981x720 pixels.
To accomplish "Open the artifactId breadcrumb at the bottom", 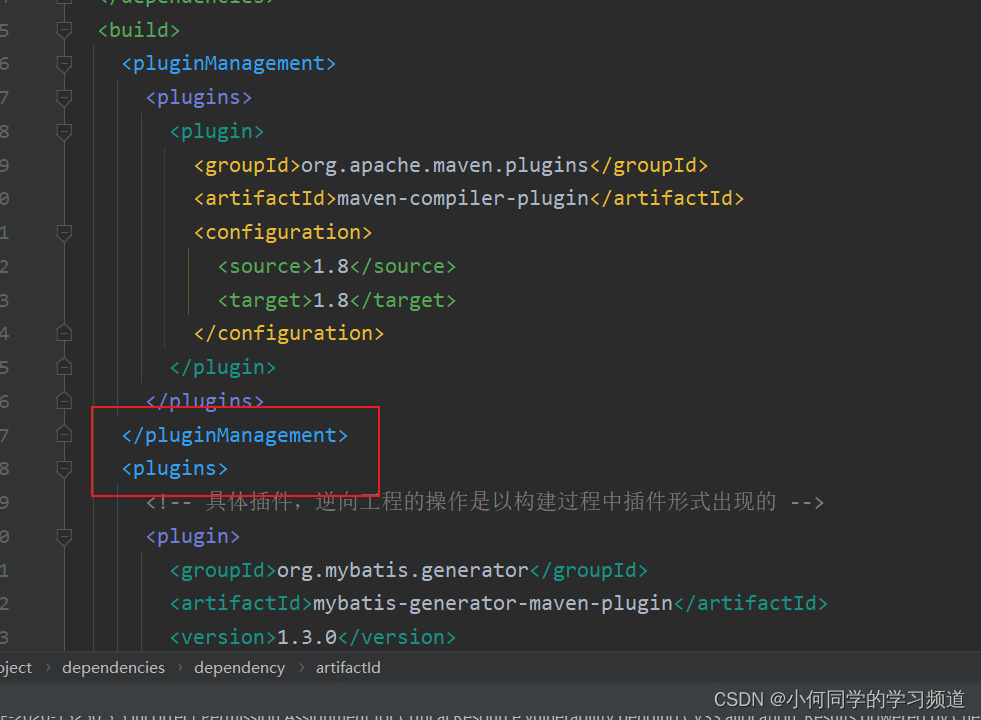I will (347, 667).
